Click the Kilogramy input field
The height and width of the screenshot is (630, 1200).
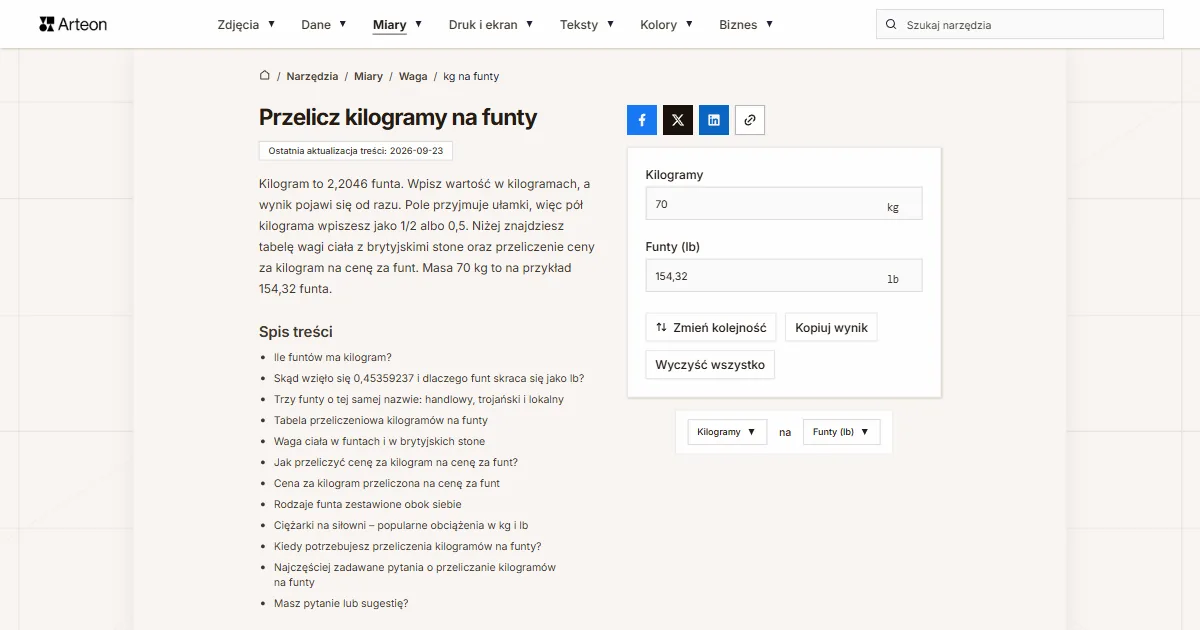click(x=784, y=204)
